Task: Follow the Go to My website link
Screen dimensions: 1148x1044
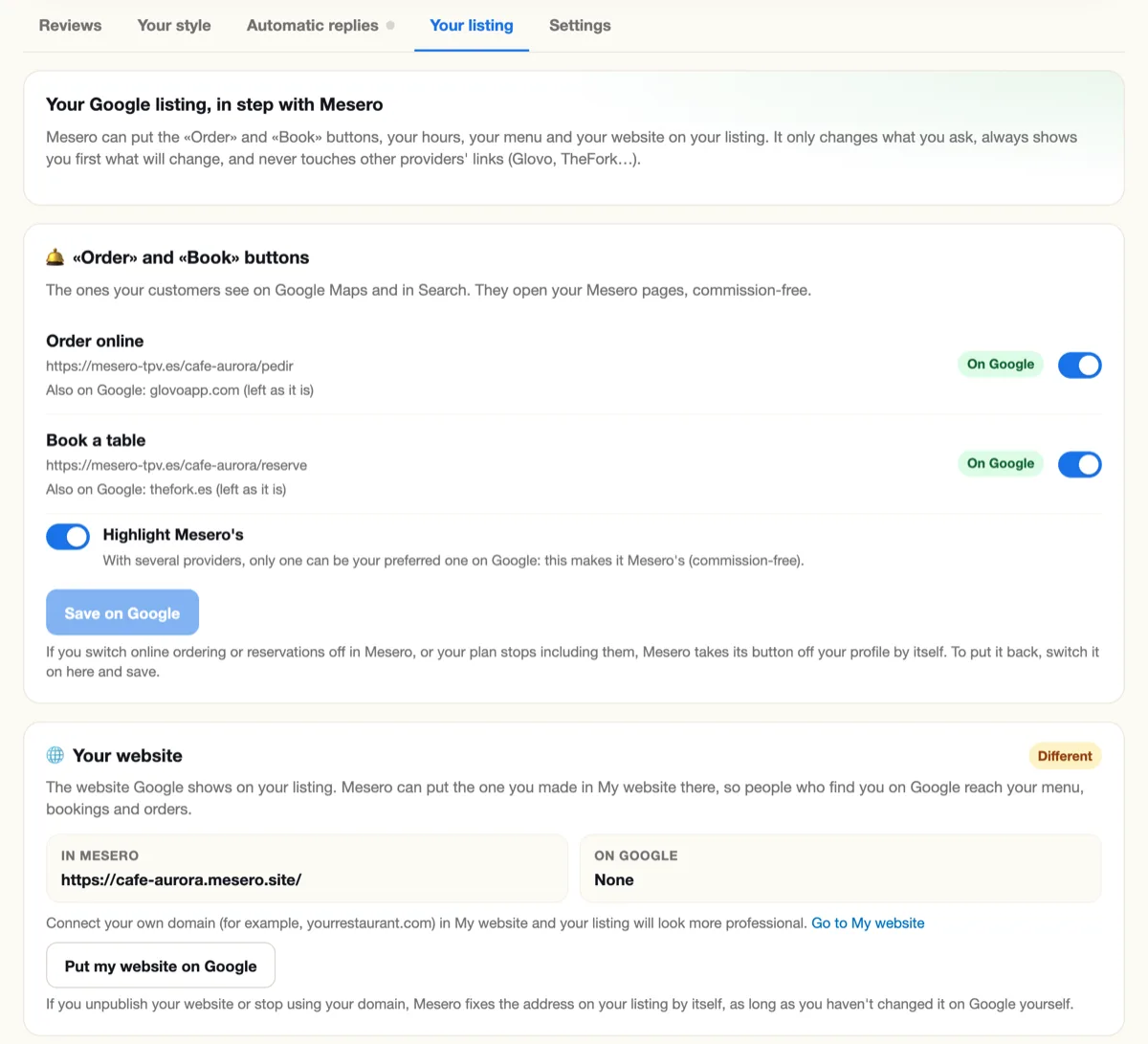Action: [868, 923]
